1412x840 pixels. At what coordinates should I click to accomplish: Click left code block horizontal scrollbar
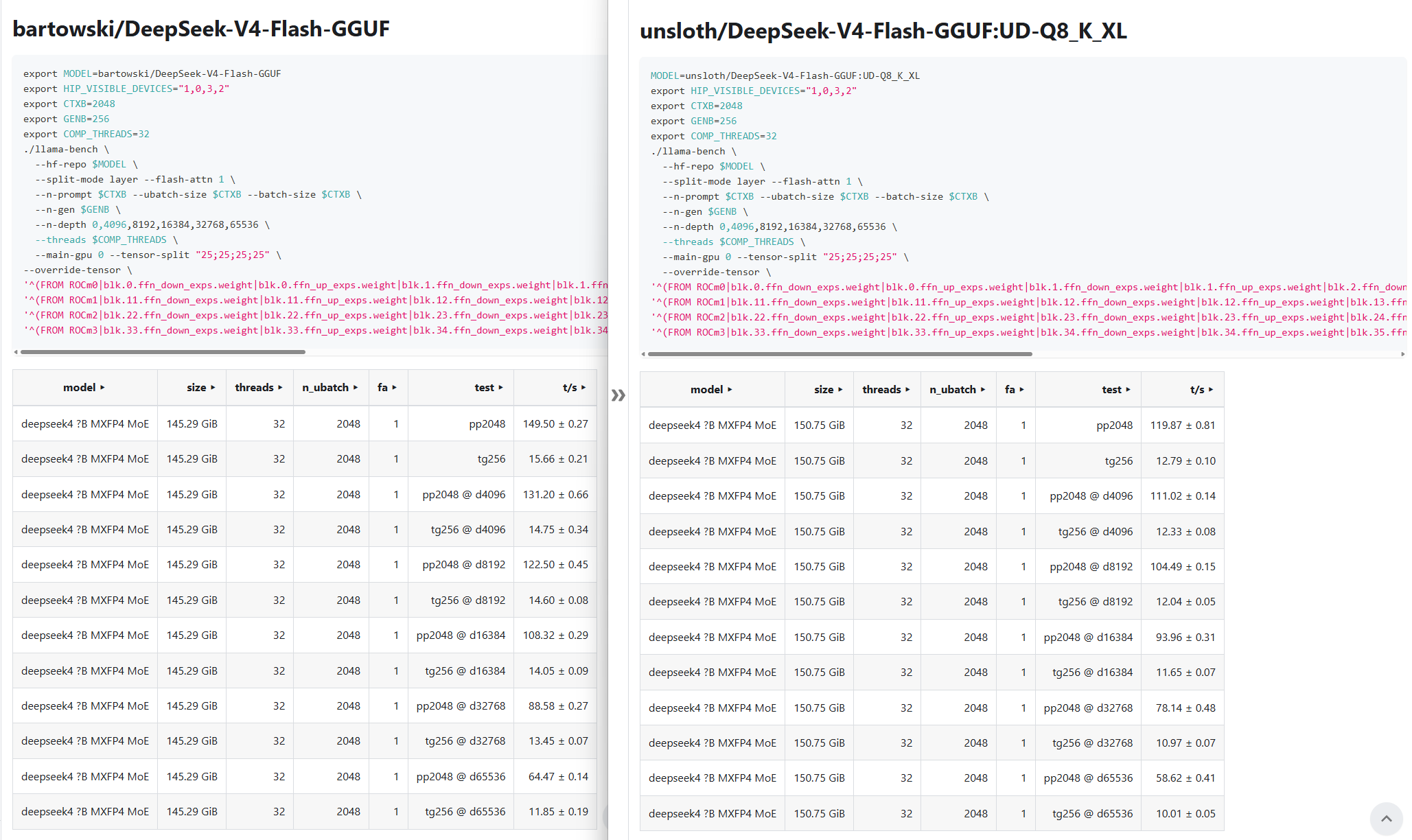coord(163,352)
